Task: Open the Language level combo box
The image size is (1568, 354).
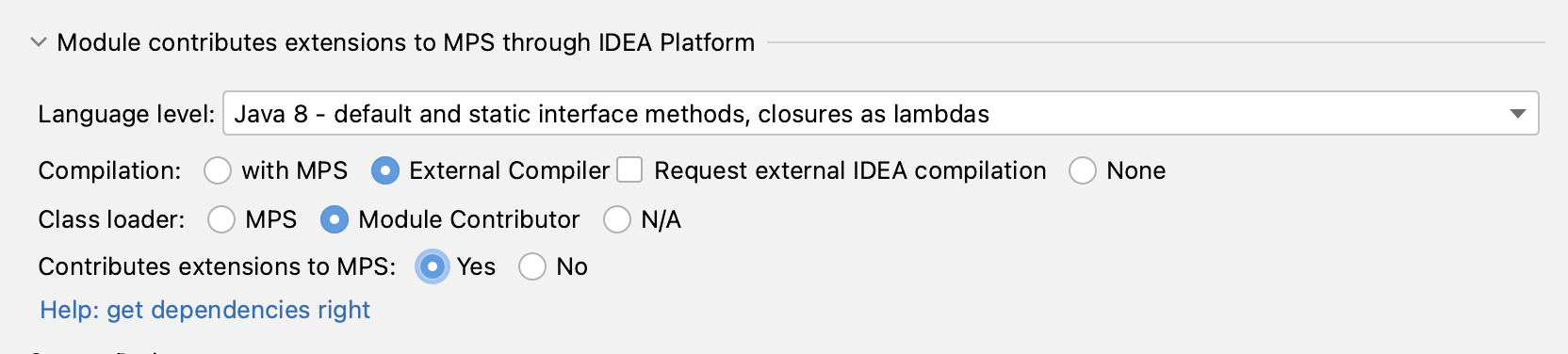Action: [880, 114]
